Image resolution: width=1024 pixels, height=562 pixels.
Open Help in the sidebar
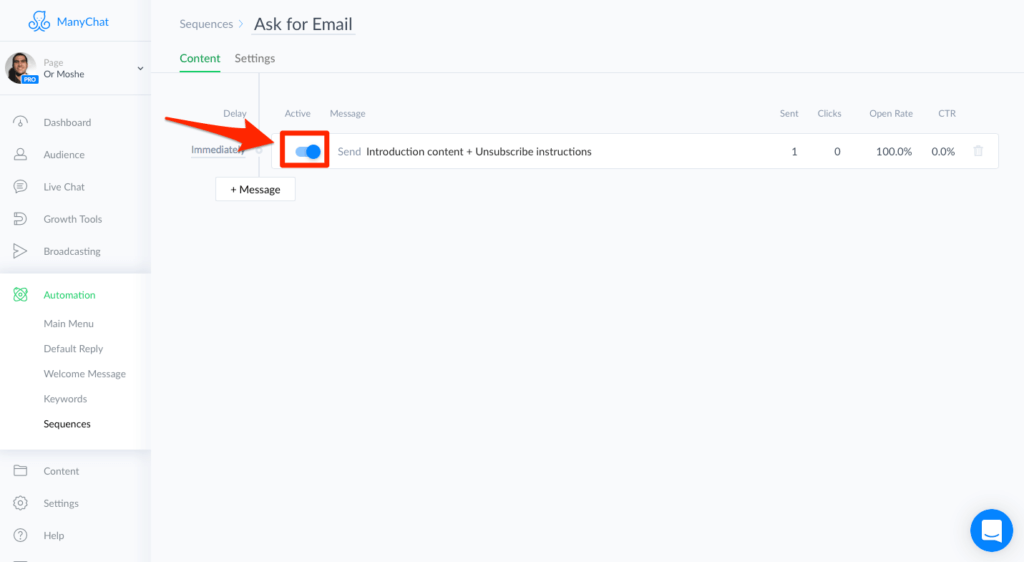pyautogui.click(x=54, y=535)
